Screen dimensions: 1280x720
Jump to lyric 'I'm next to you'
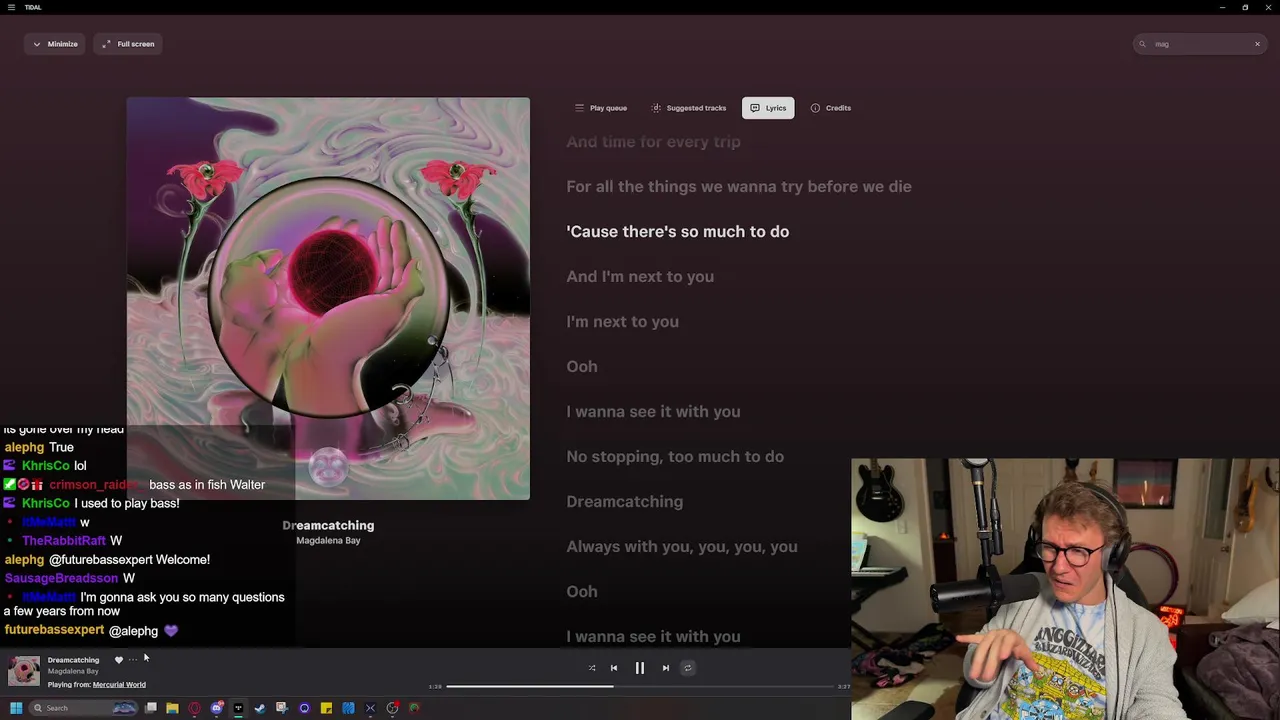tap(623, 322)
